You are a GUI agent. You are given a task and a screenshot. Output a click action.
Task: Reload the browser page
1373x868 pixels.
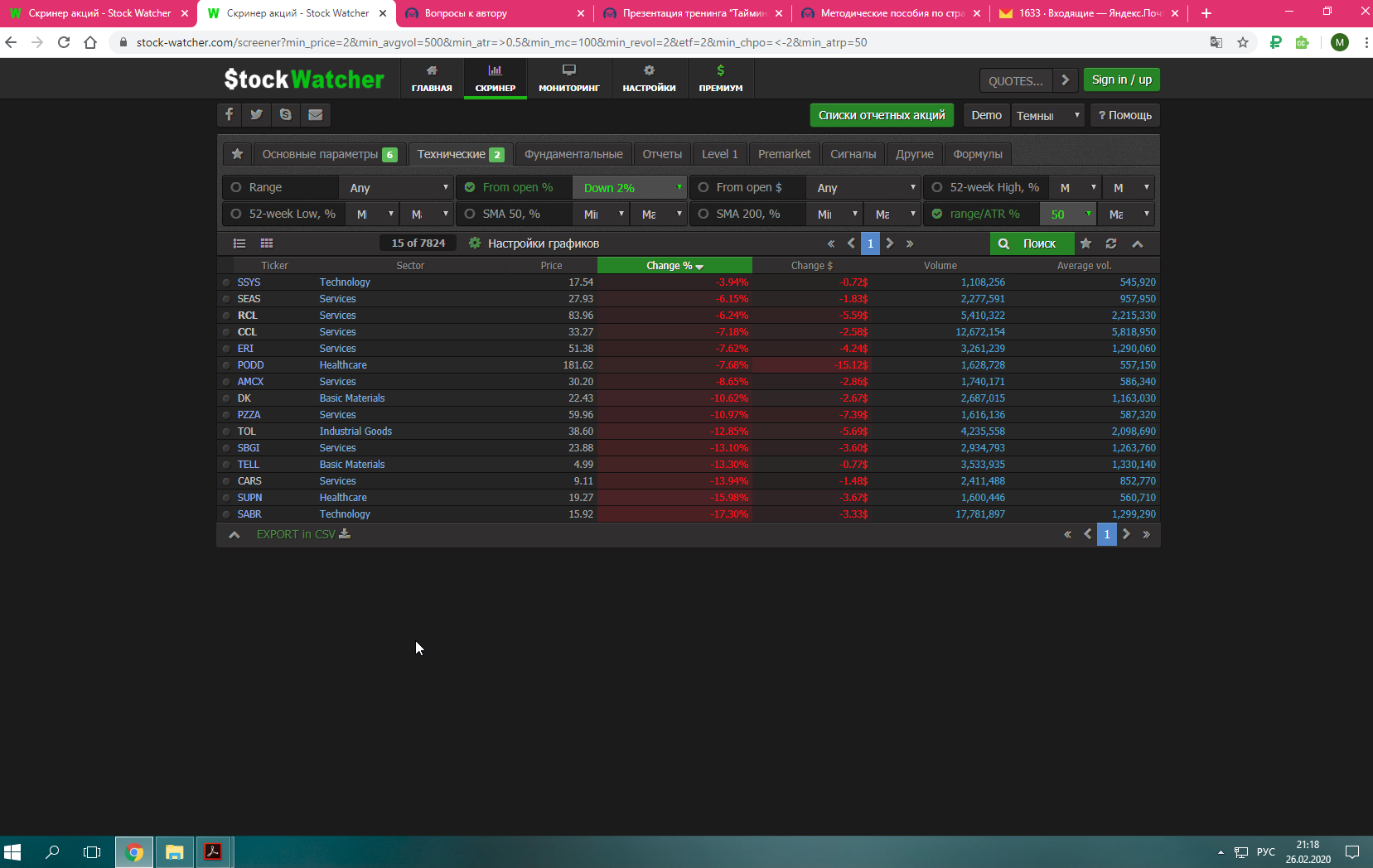[64, 42]
